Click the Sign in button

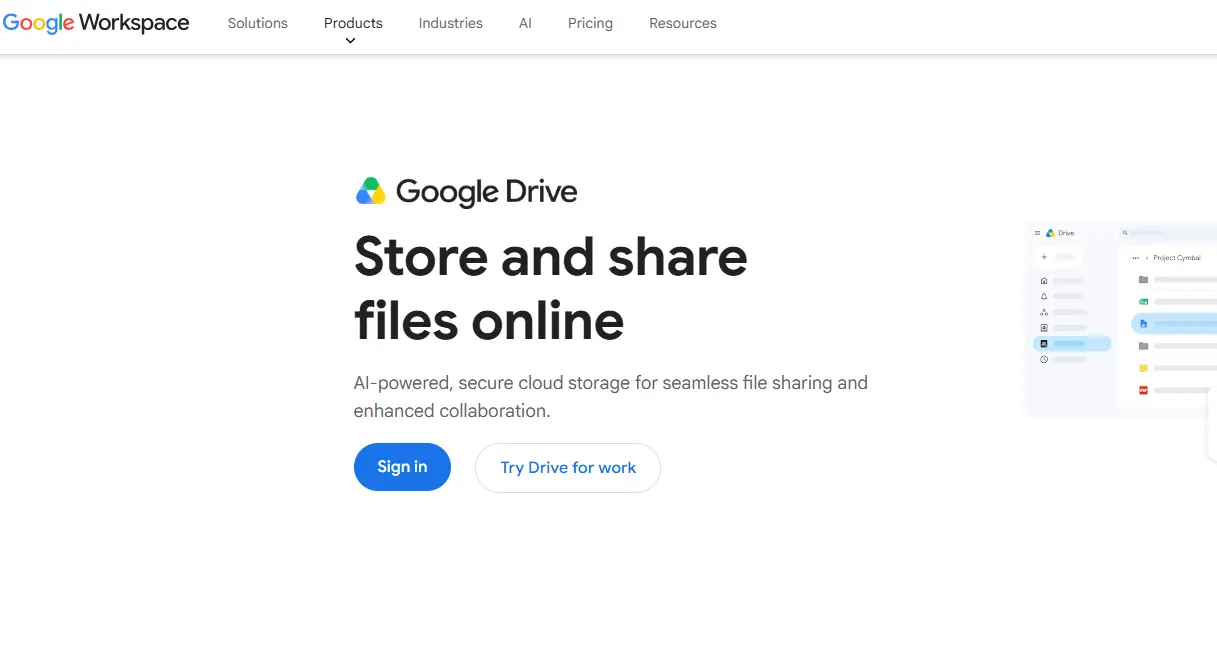[402, 467]
